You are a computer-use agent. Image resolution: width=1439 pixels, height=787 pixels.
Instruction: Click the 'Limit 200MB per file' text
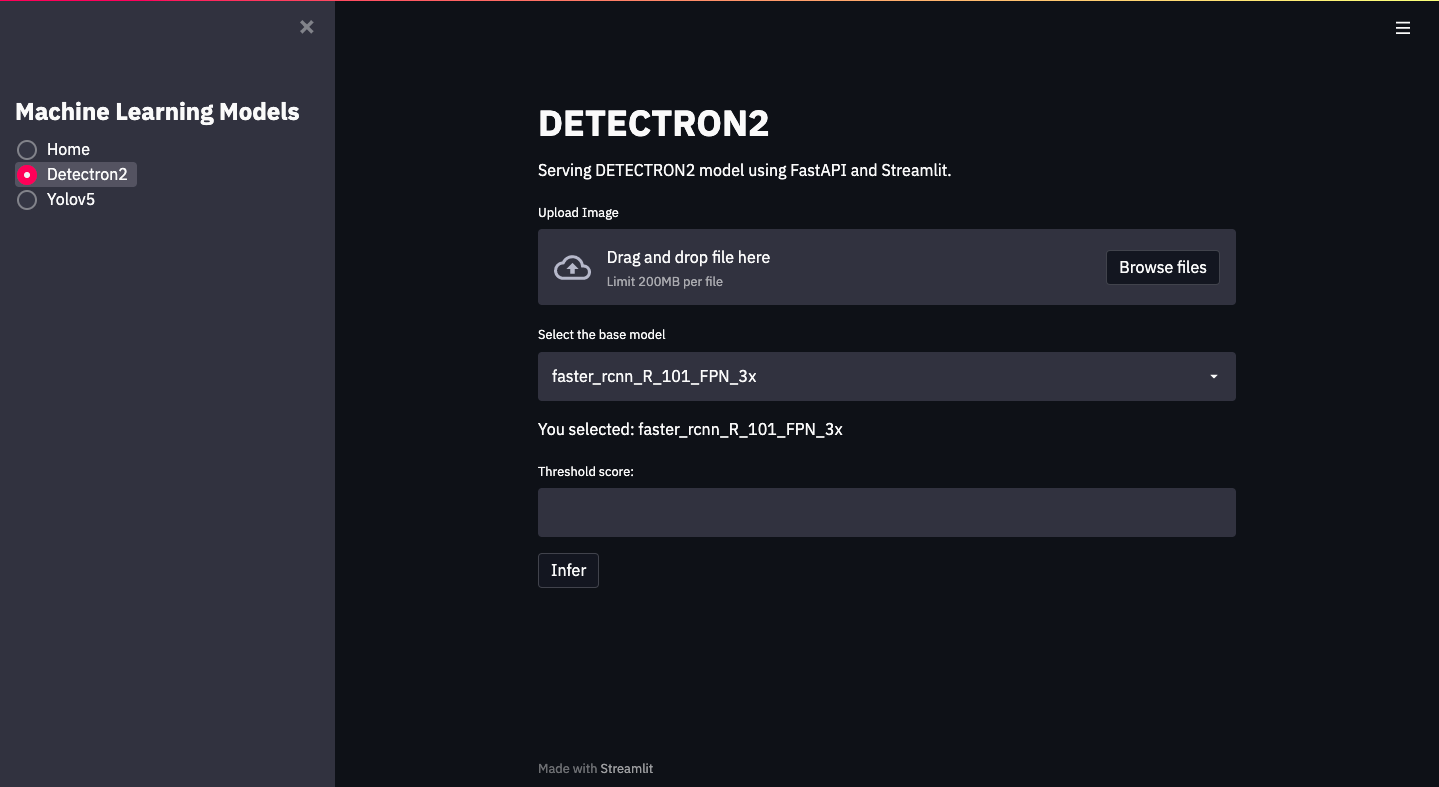[665, 282]
